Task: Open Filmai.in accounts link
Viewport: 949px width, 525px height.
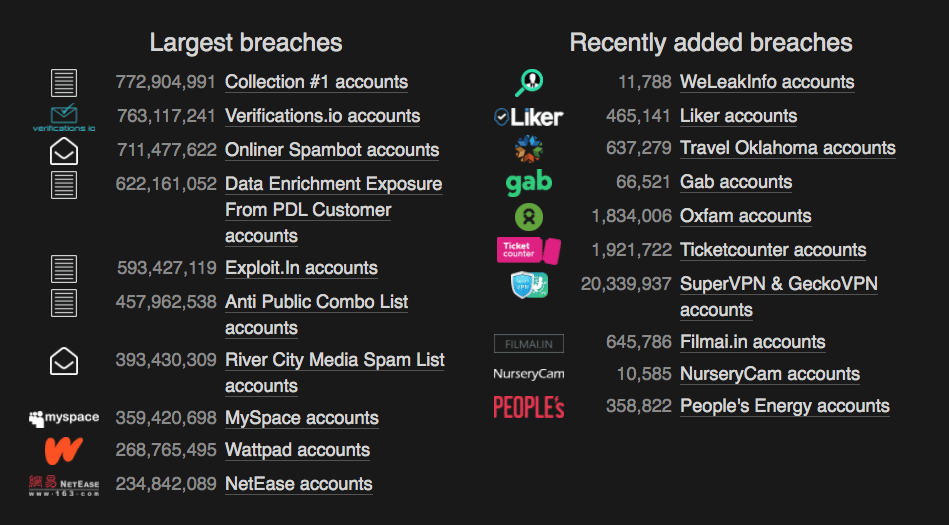Action: (753, 342)
